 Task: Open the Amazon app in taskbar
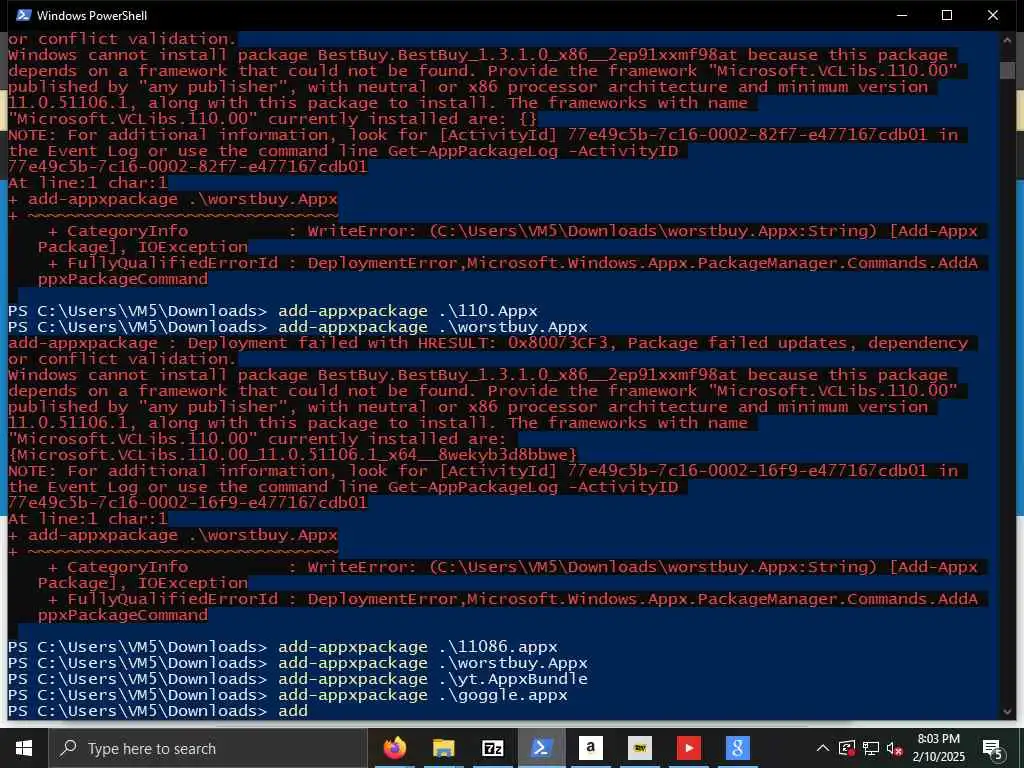(590, 748)
